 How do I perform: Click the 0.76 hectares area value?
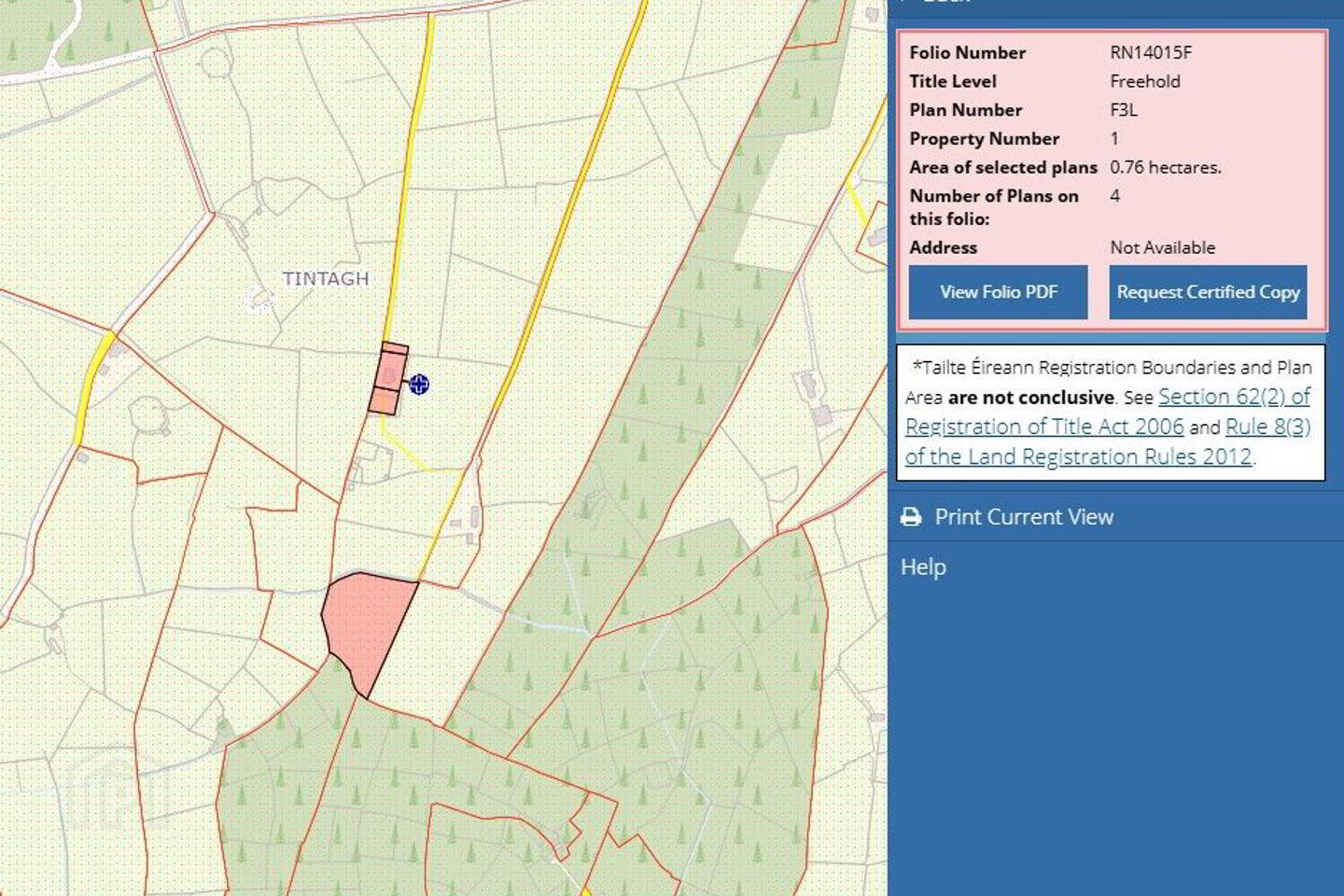tap(1165, 167)
